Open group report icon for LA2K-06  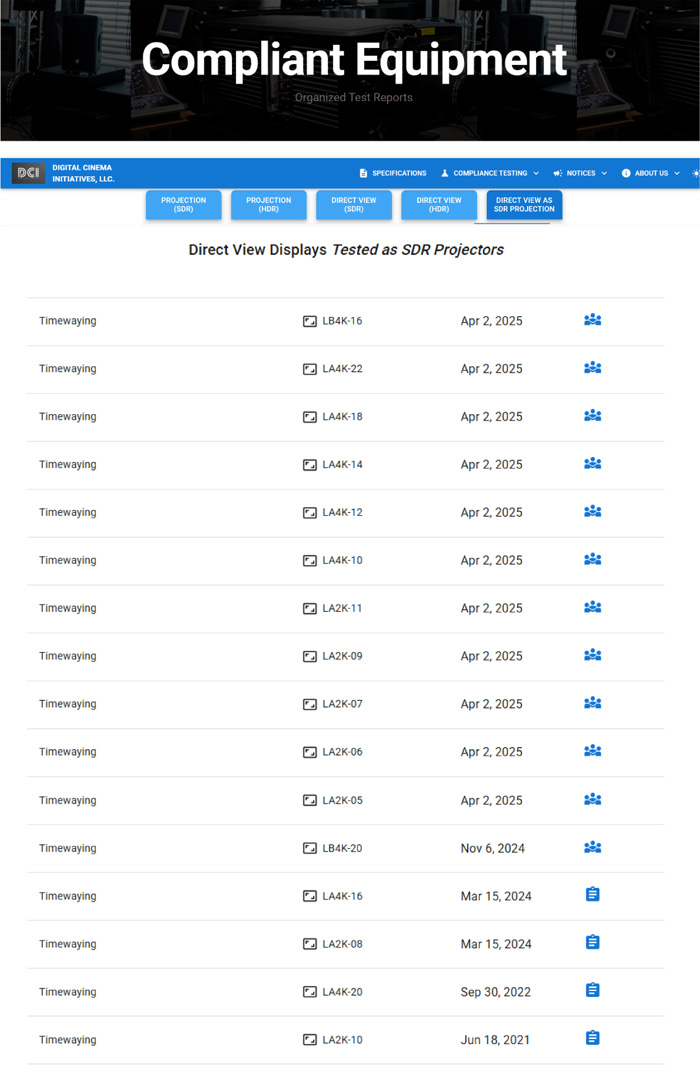[593, 751]
